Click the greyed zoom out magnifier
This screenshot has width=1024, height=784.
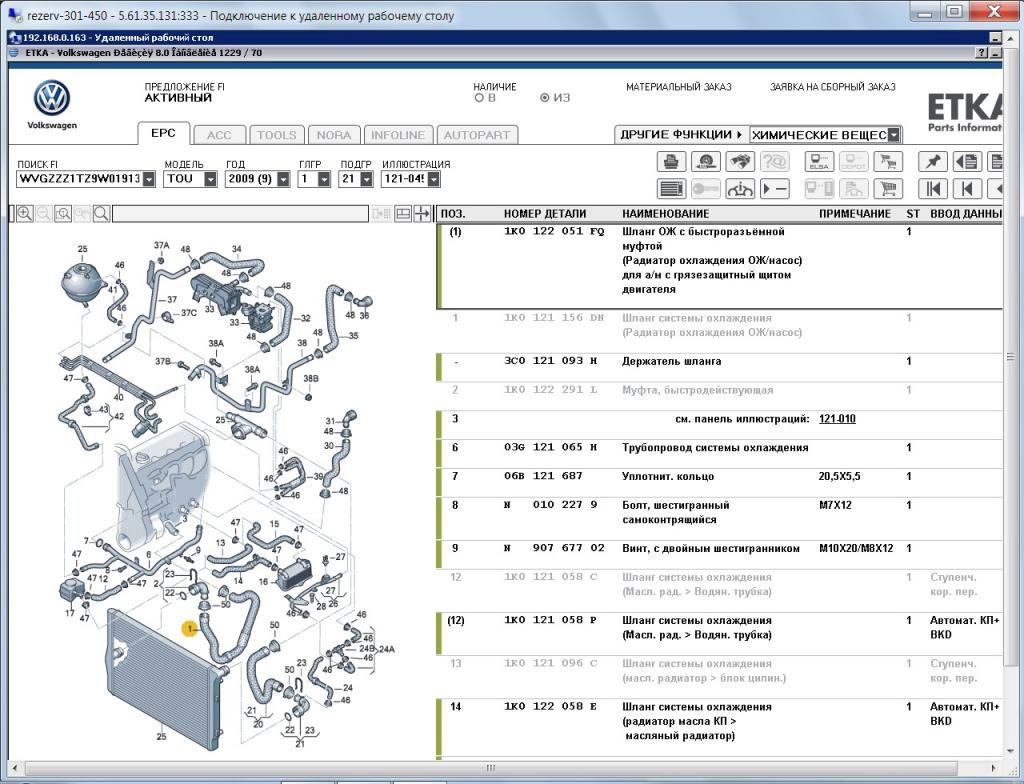[44, 214]
